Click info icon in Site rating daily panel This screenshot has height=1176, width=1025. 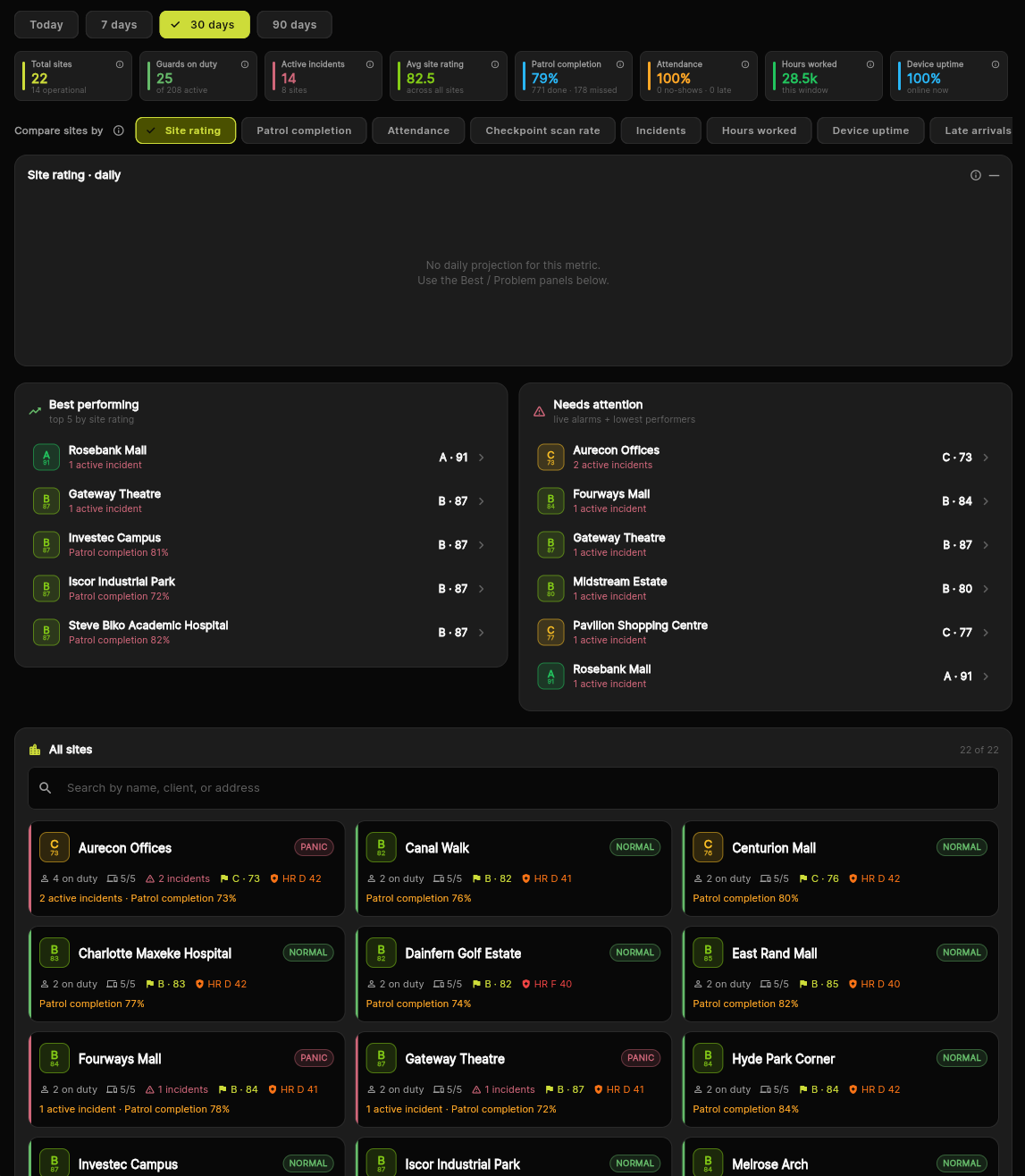976,175
